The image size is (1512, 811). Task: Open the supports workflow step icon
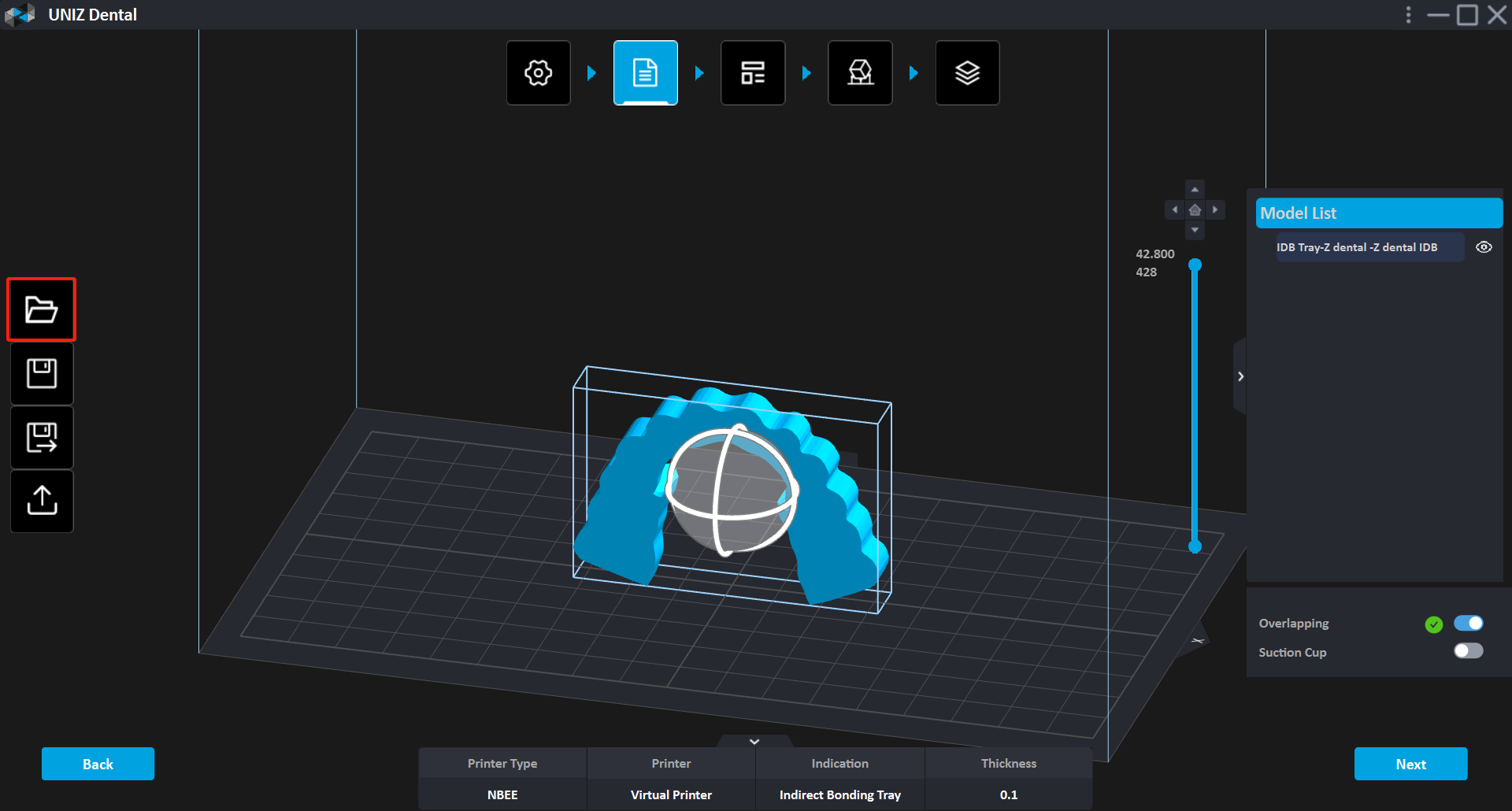point(860,73)
